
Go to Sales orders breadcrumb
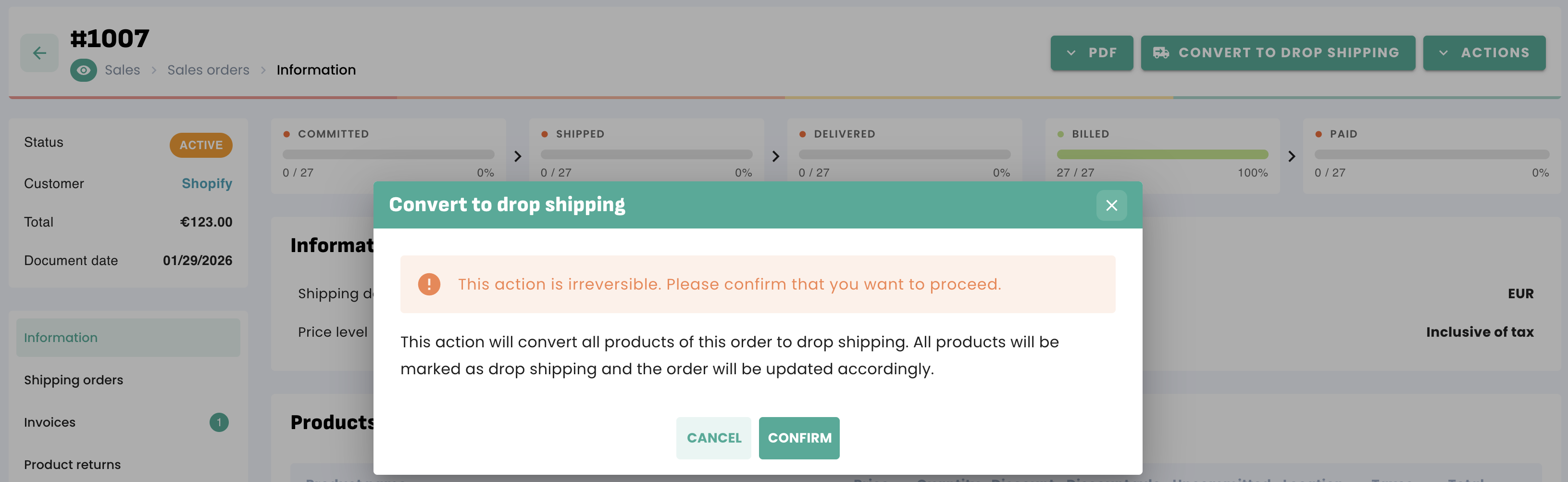[208, 70]
